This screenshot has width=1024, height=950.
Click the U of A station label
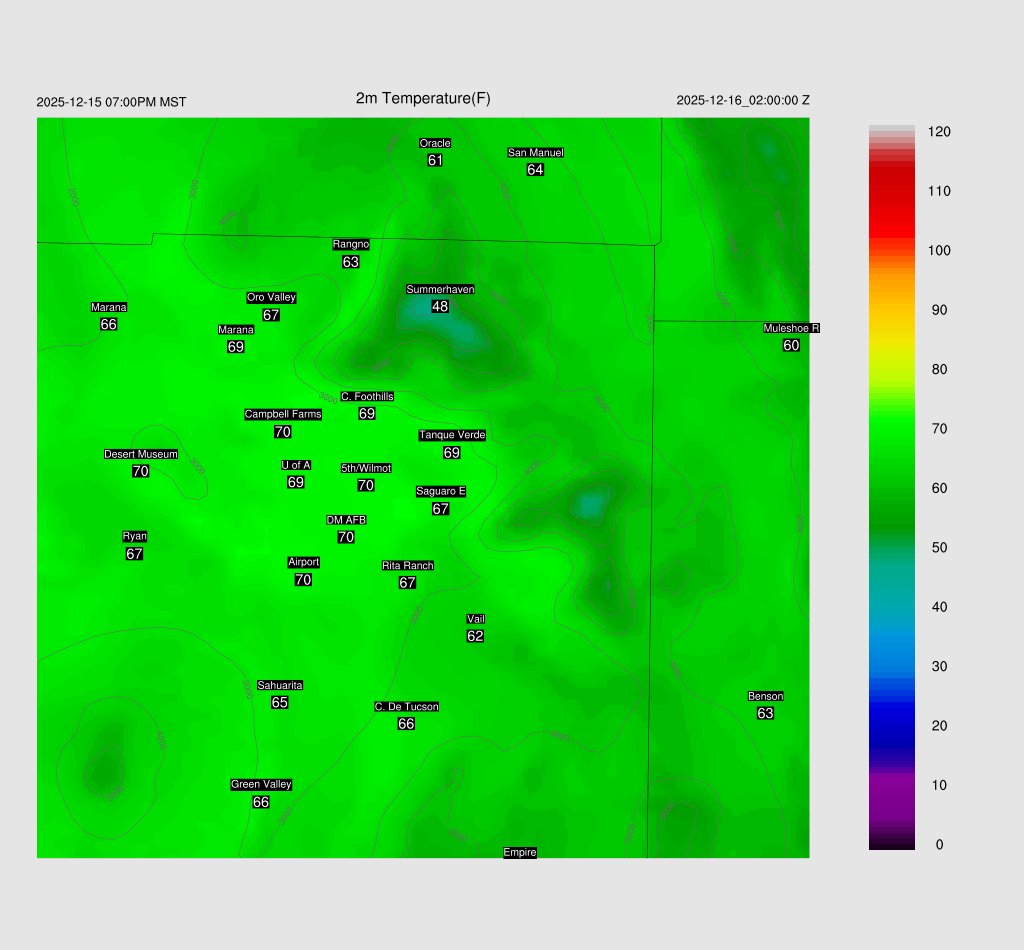(x=296, y=465)
